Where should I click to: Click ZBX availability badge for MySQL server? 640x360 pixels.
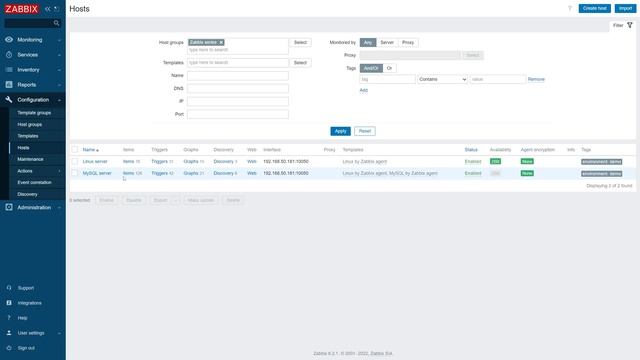click(x=495, y=173)
